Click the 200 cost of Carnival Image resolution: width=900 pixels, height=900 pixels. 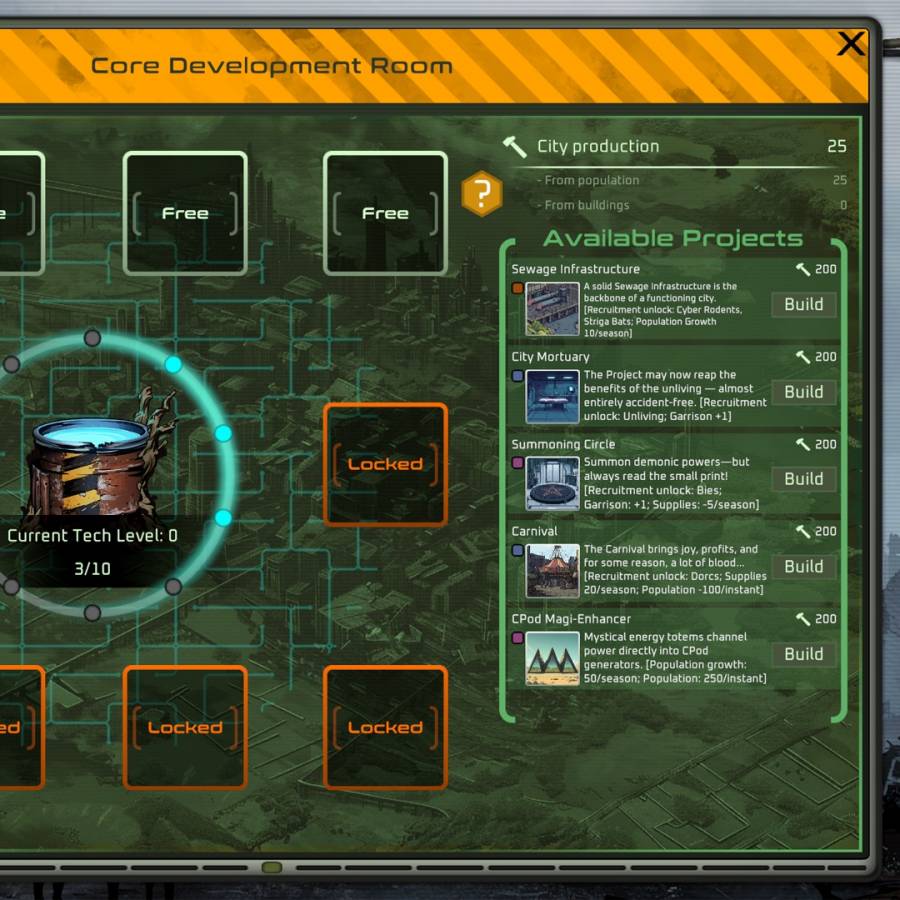(825, 532)
